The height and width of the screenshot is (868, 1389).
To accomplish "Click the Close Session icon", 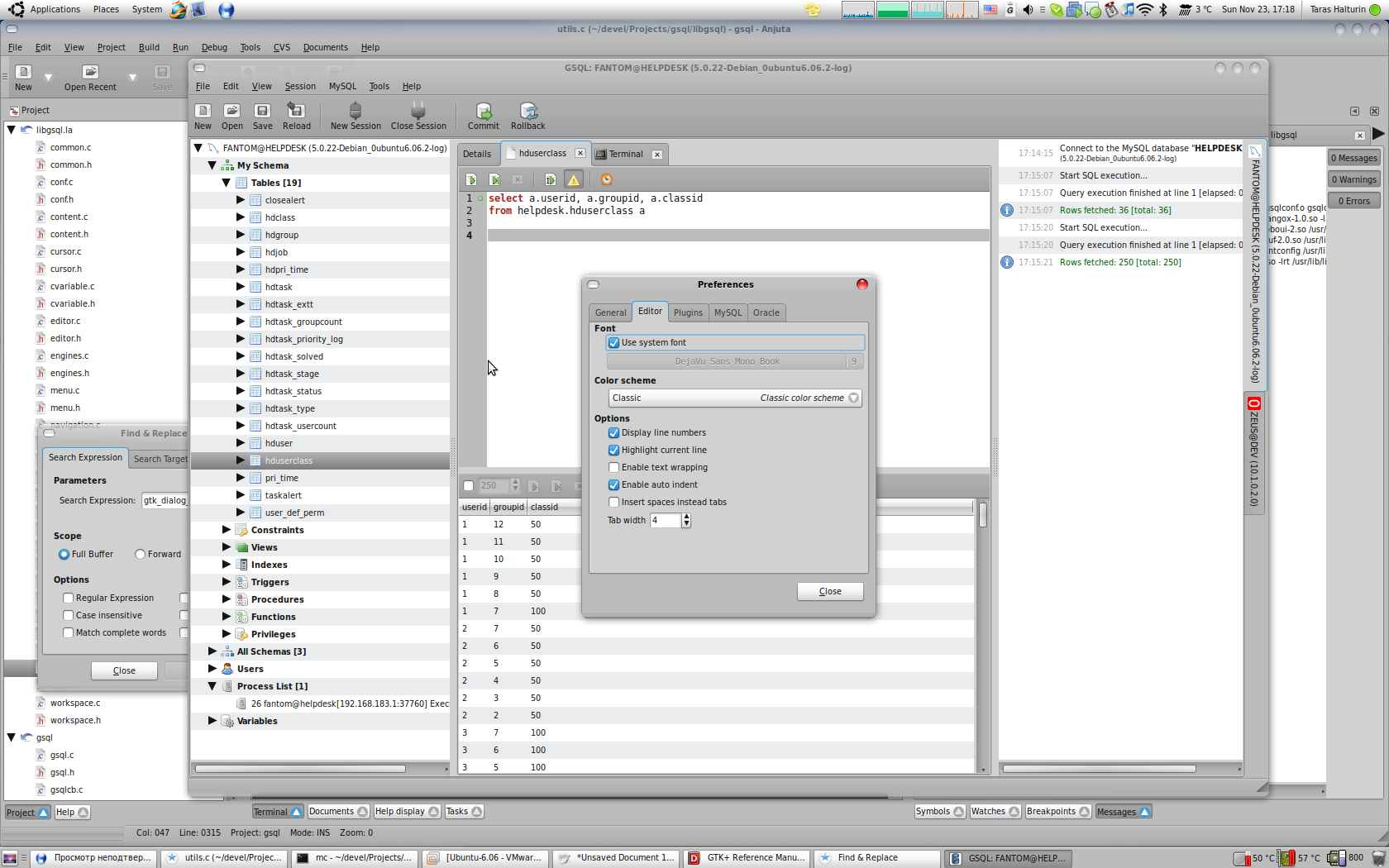I will (418, 111).
